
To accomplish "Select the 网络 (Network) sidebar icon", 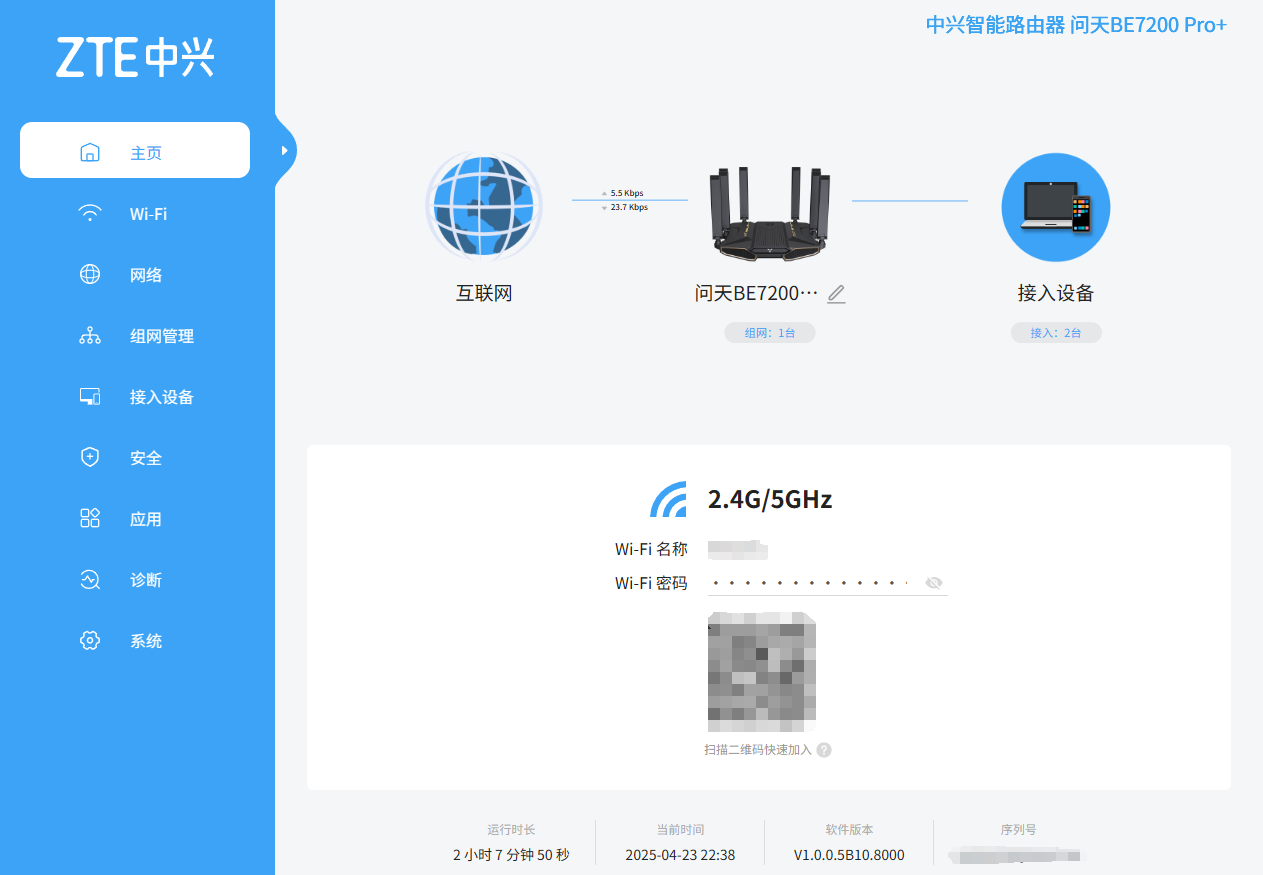I will [x=89, y=274].
